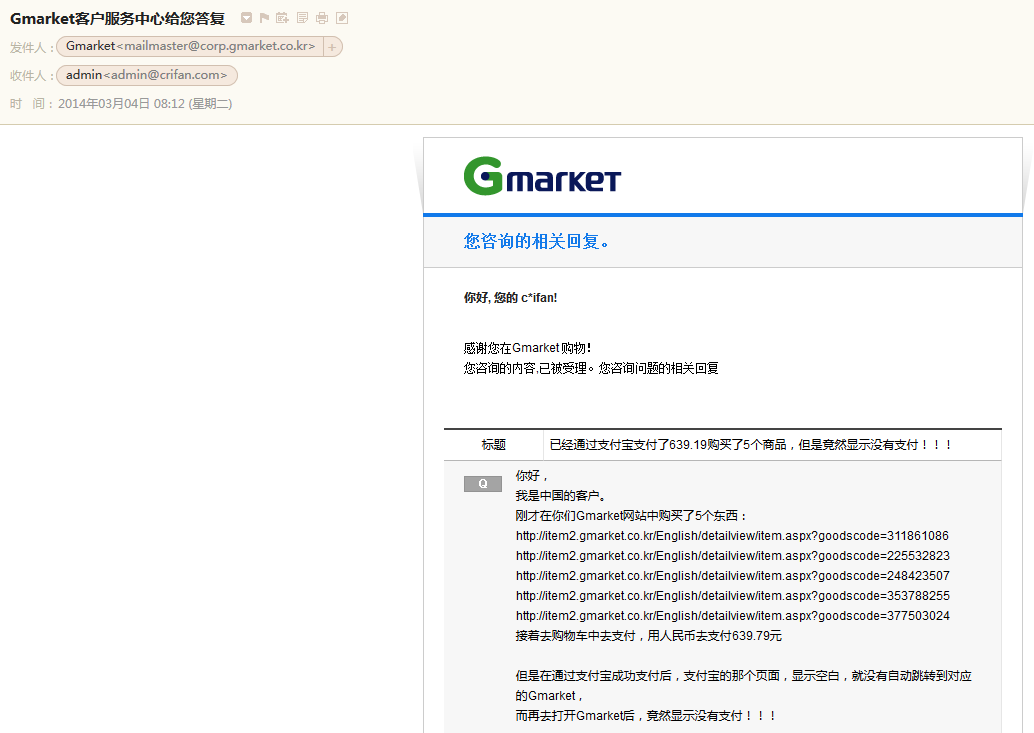Click the Gmarket logo in the email body

(x=542, y=176)
